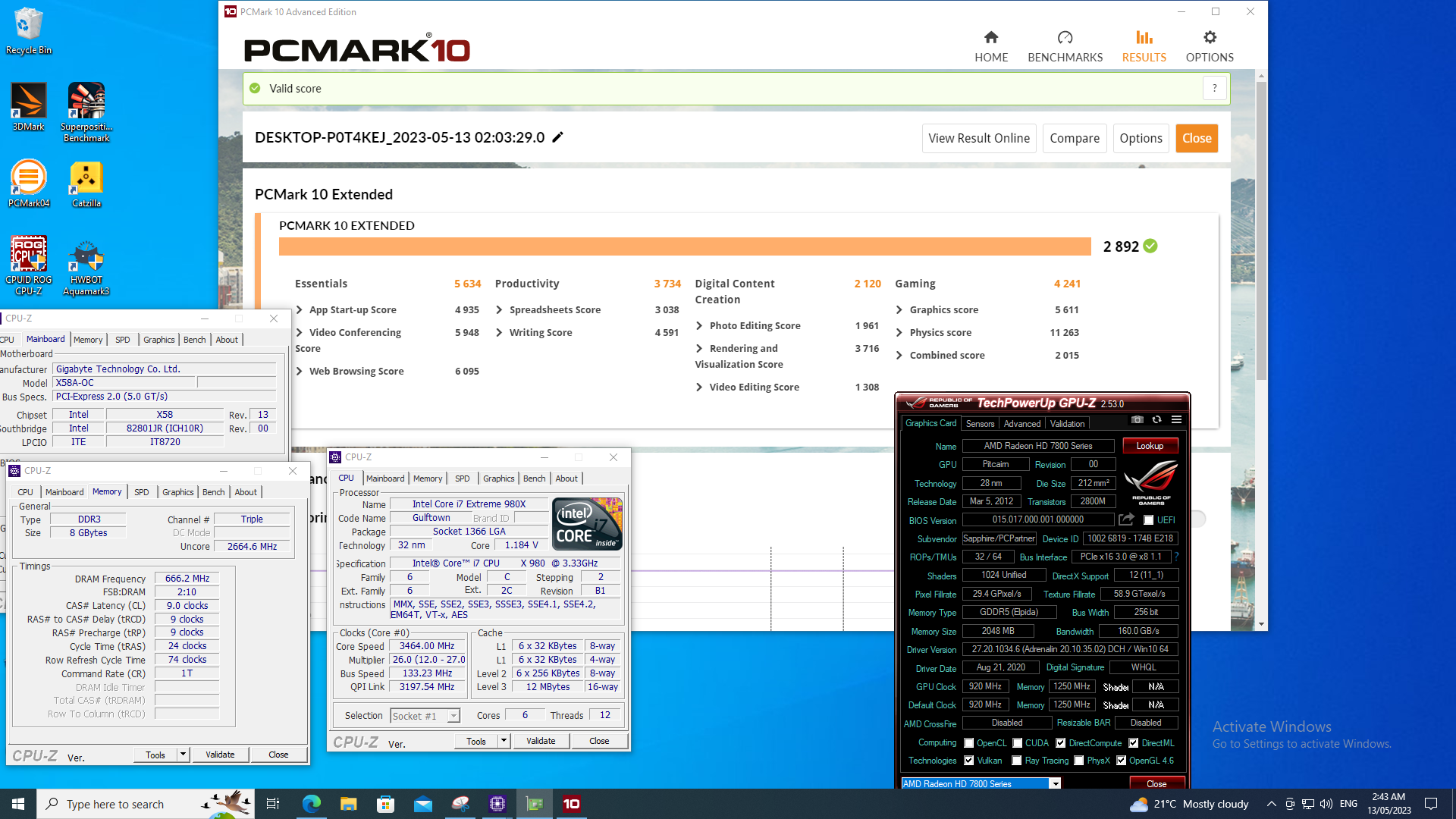Image resolution: width=1456 pixels, height=819 pixels.
Task: Open Mail app from taskbar
Action: click(422, 804)
